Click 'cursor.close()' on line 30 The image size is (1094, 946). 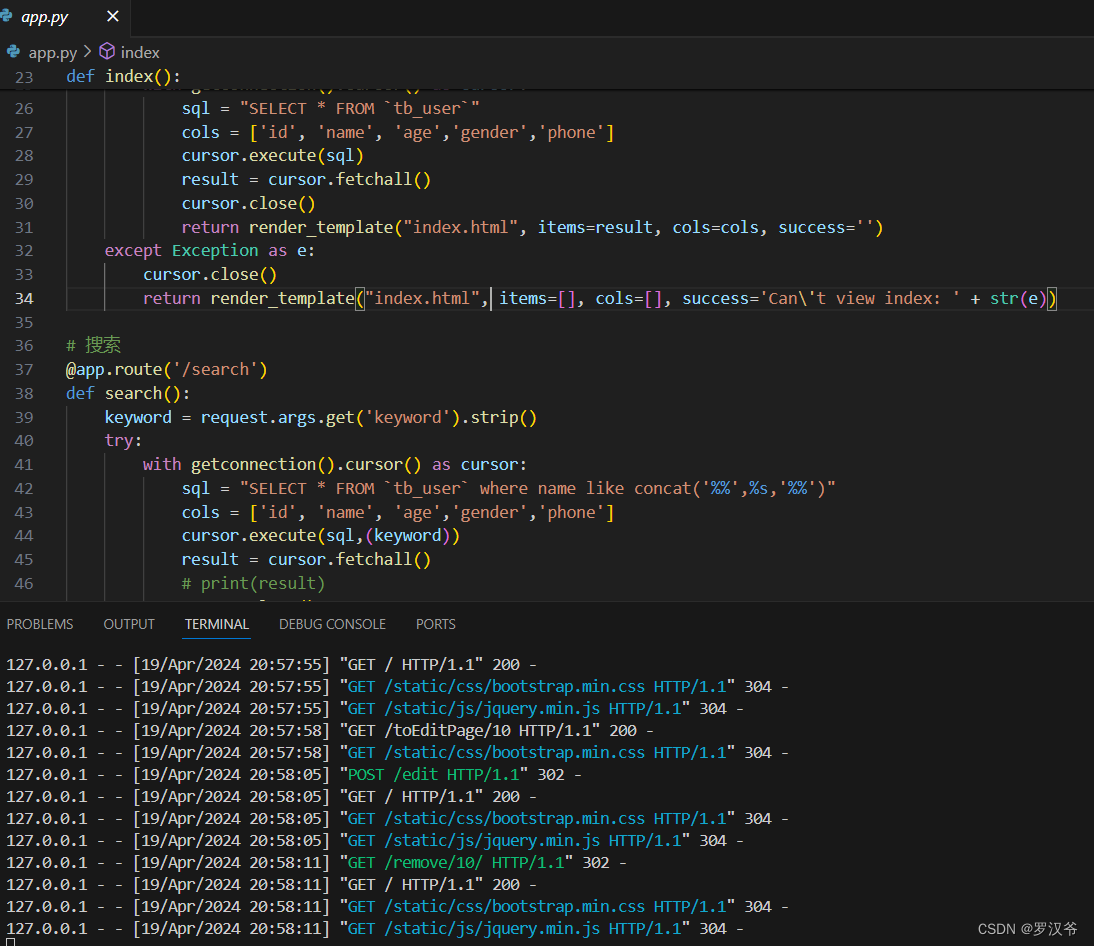click(248, 204)
